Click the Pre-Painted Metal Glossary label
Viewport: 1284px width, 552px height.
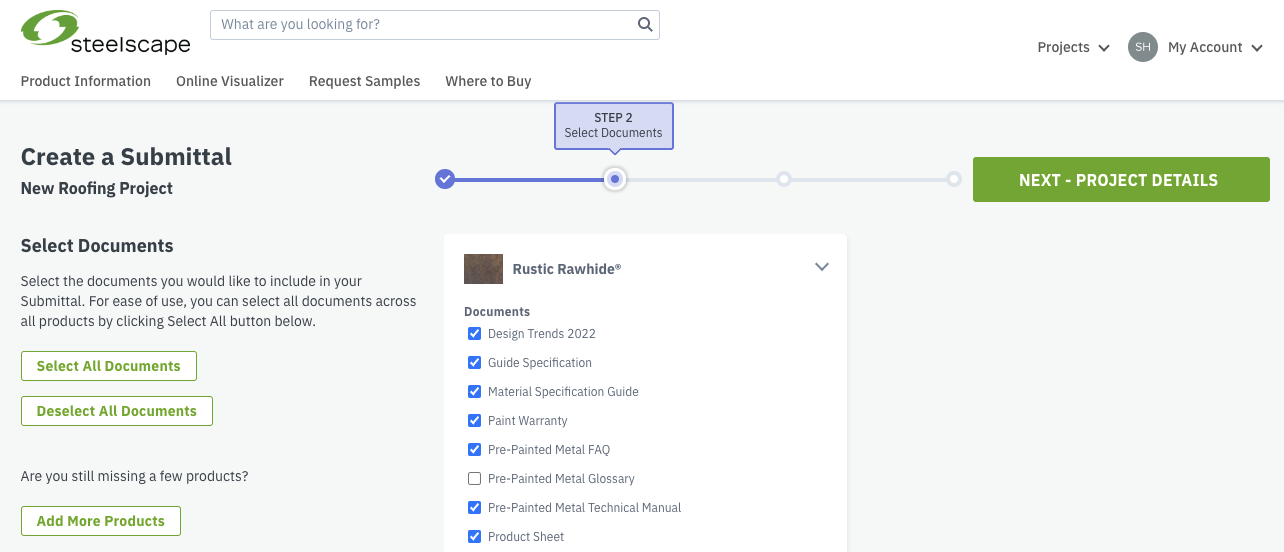pos(561,478)
